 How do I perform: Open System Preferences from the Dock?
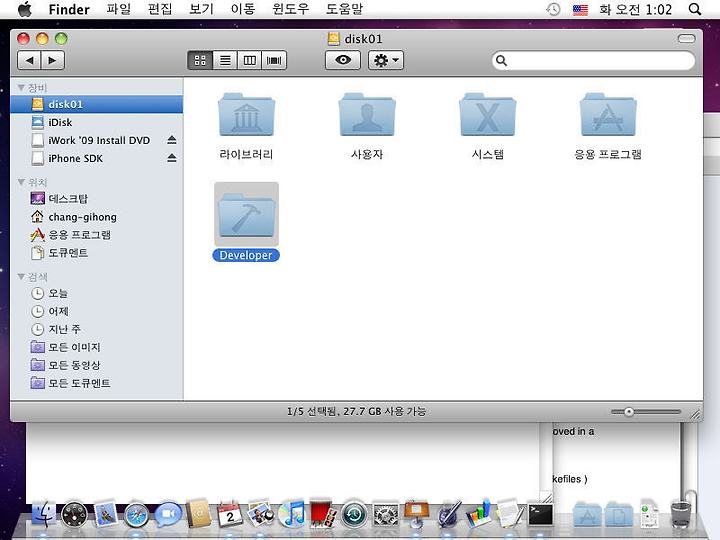385,514
